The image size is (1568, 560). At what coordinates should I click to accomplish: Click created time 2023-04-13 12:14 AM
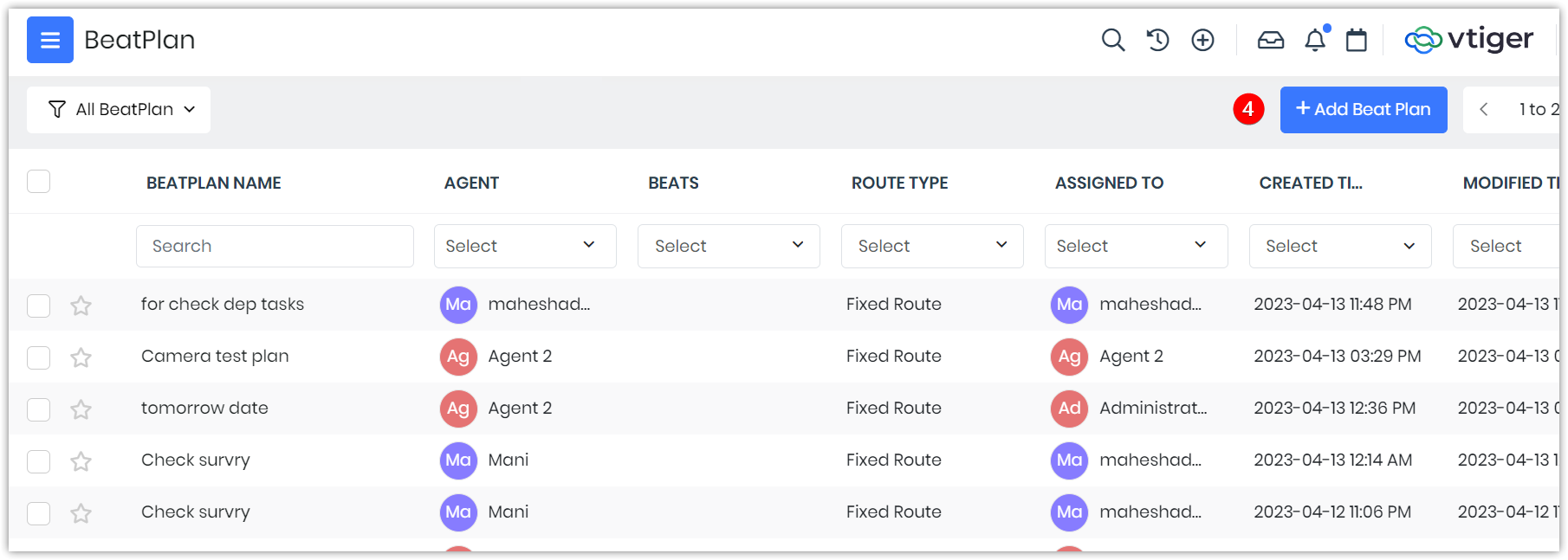(x=1333, y=460)
